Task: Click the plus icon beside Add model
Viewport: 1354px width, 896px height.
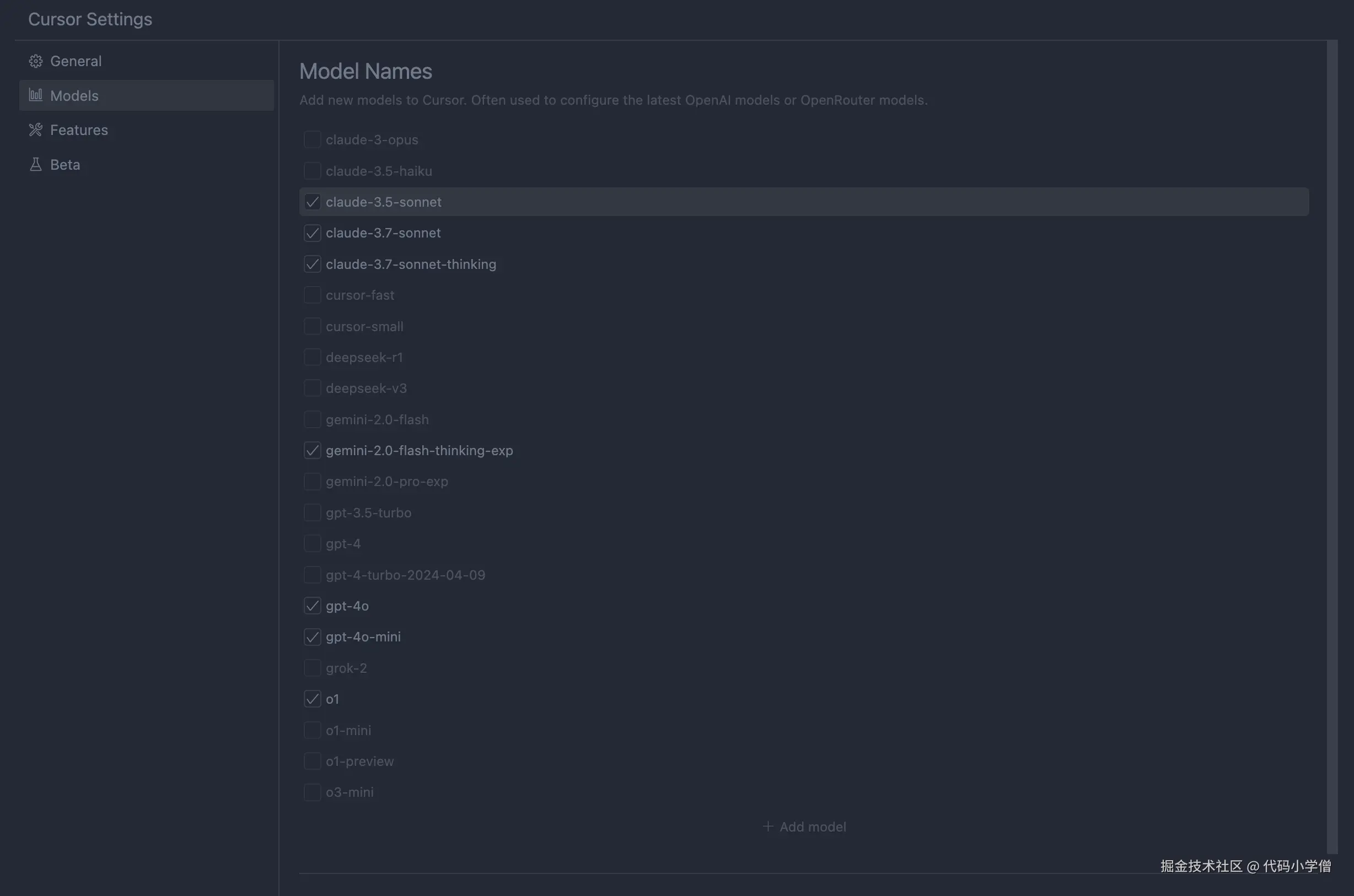Action: (767, 827)
